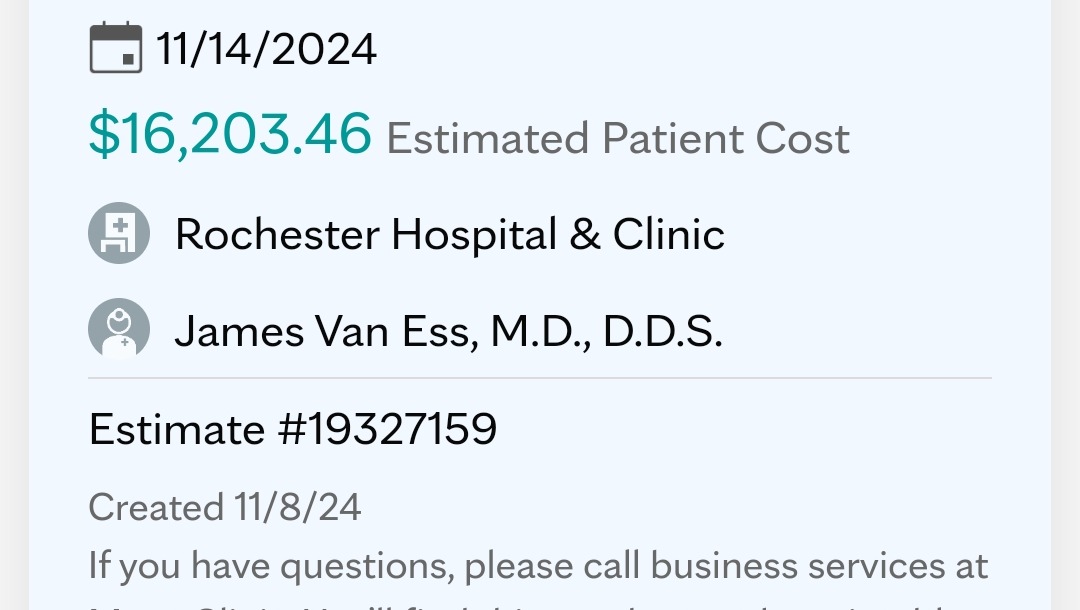Click the cut-off text line at bottom

point(538,604)
